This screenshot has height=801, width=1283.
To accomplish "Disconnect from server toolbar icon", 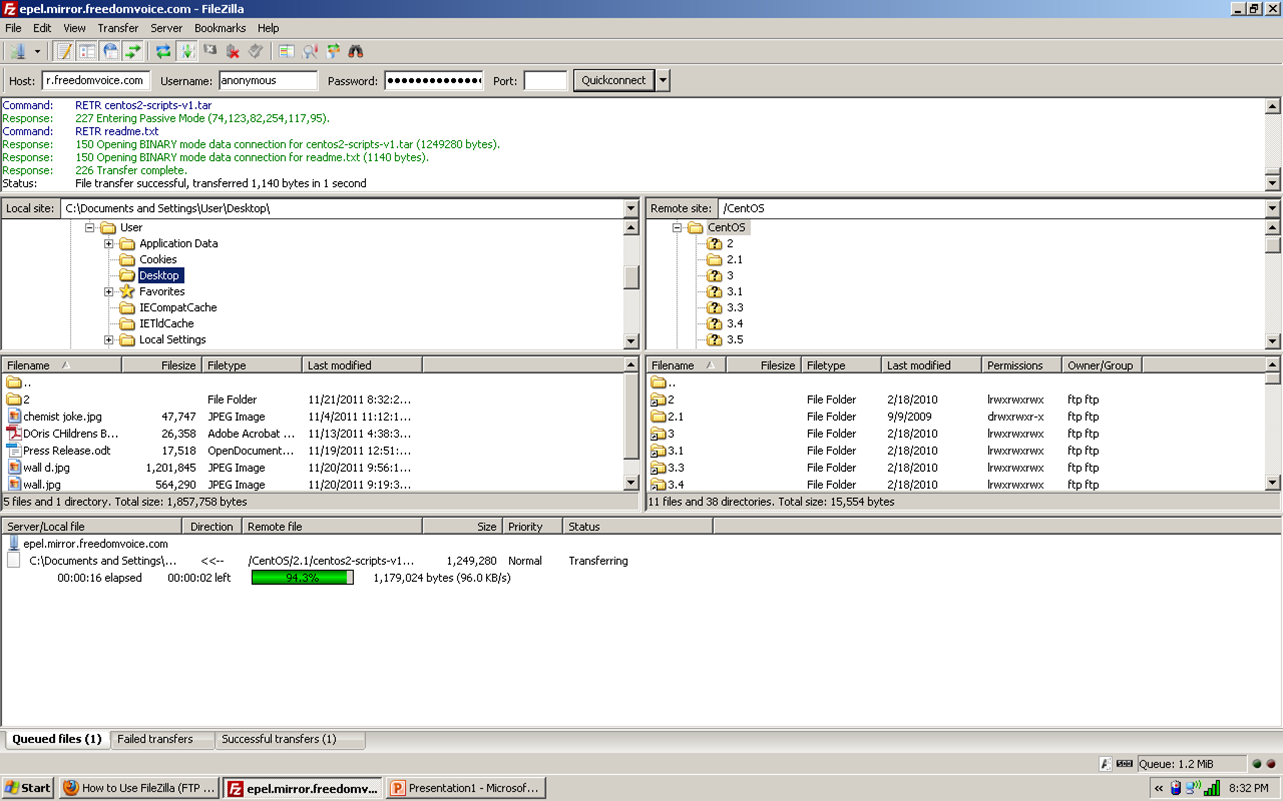I will [x=233, y=51].
